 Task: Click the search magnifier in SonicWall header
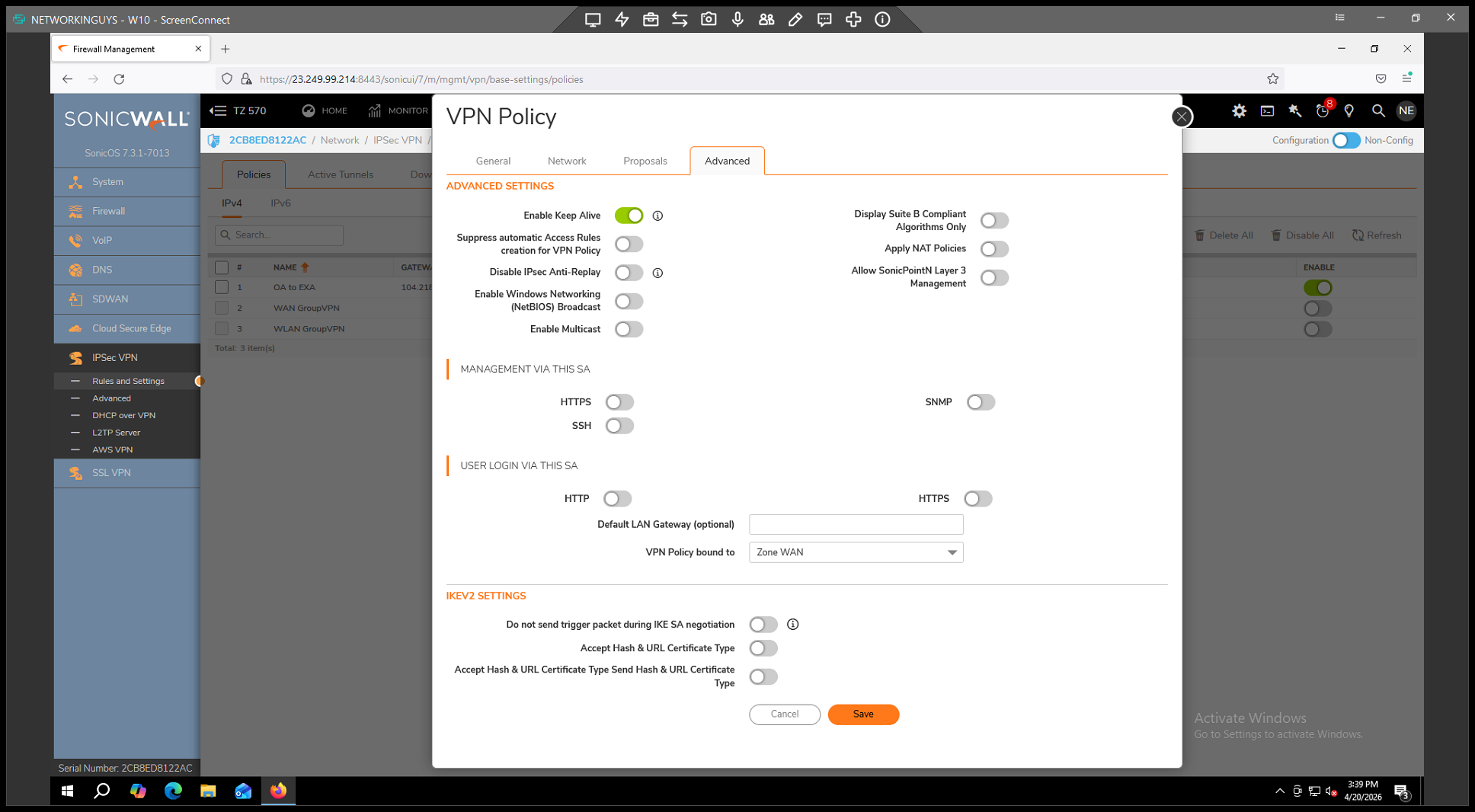pos(1377,111)
